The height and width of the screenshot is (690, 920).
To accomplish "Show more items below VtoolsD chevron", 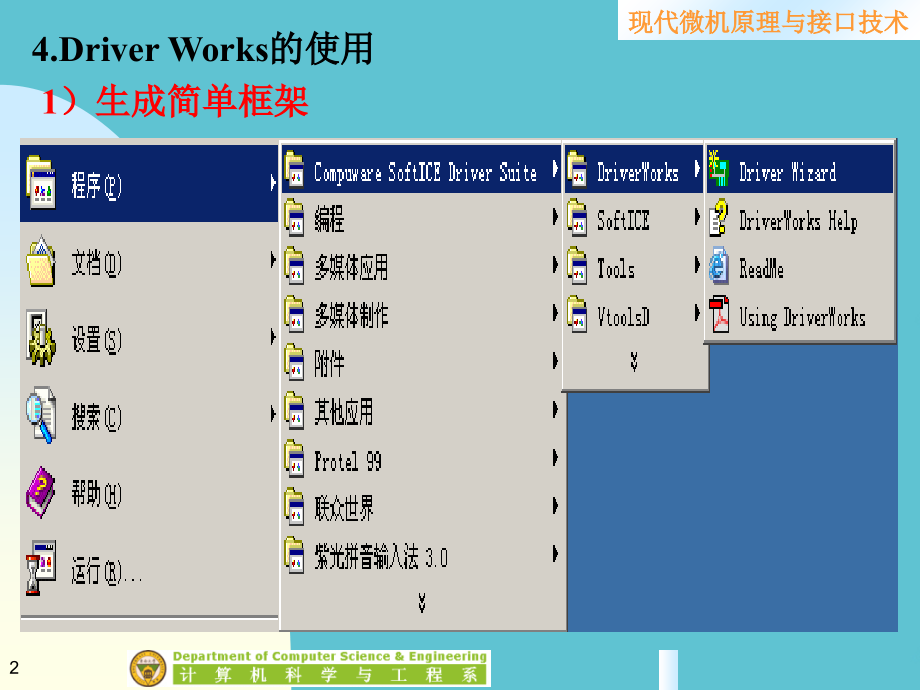I will click(634, 362).
